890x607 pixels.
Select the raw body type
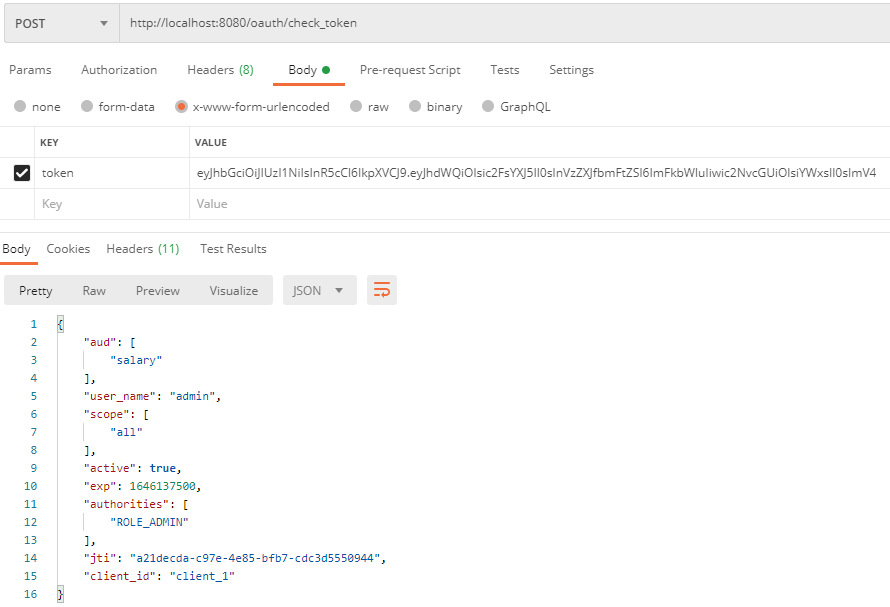[x=370, y=107]
